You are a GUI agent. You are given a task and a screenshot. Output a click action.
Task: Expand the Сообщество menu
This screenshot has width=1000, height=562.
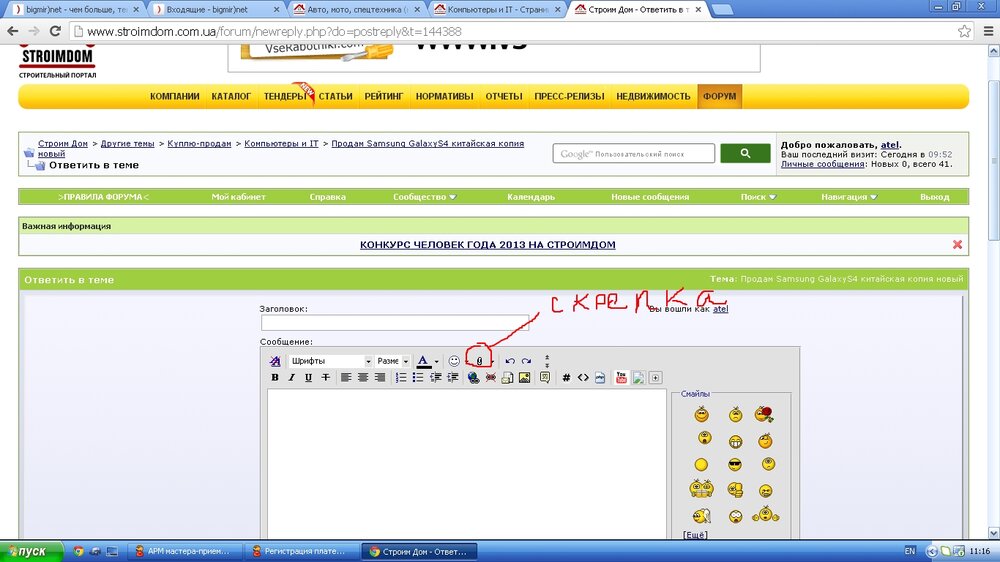tap(425, 196)
